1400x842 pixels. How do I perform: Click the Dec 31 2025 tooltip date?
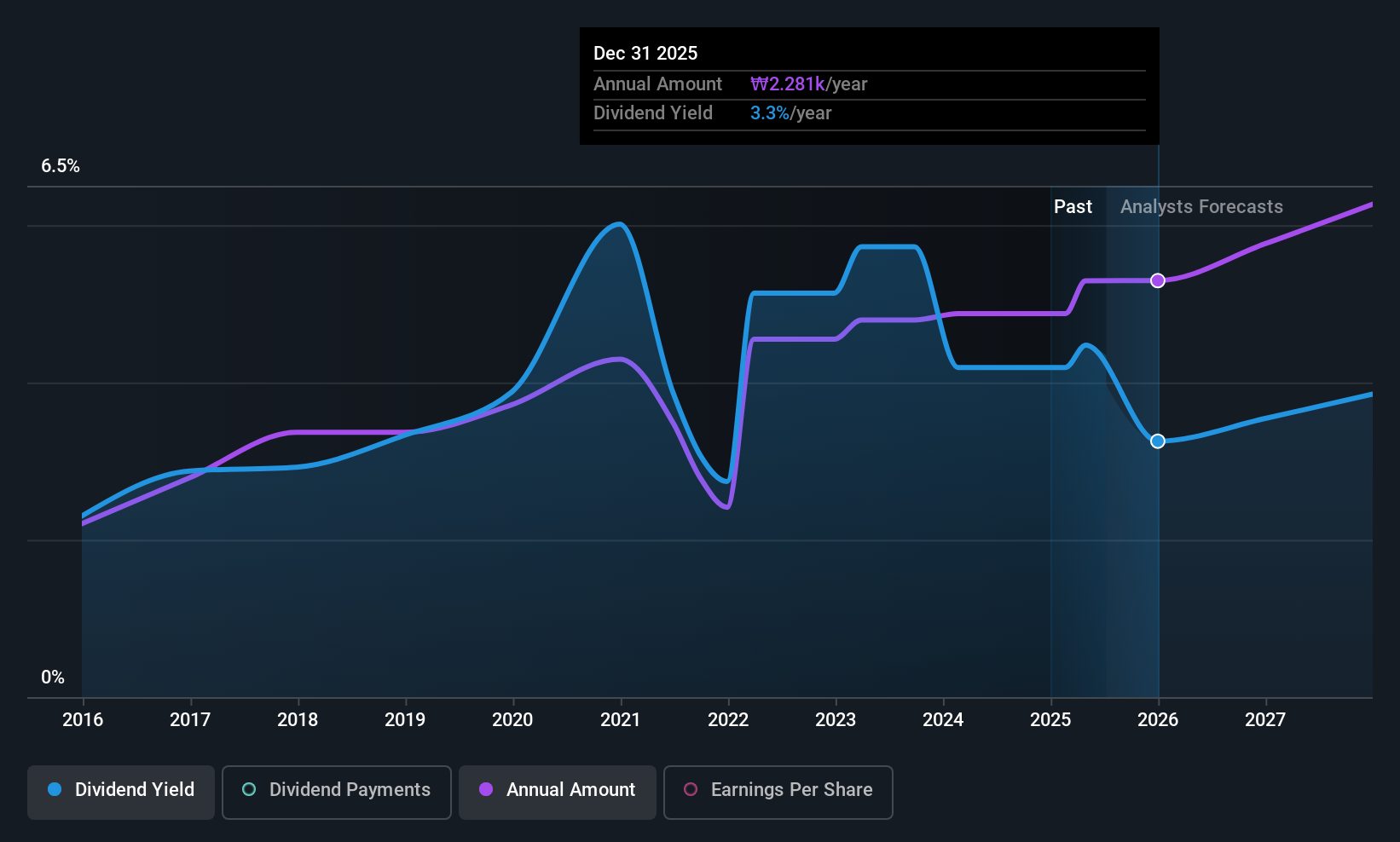click(645, 53)
